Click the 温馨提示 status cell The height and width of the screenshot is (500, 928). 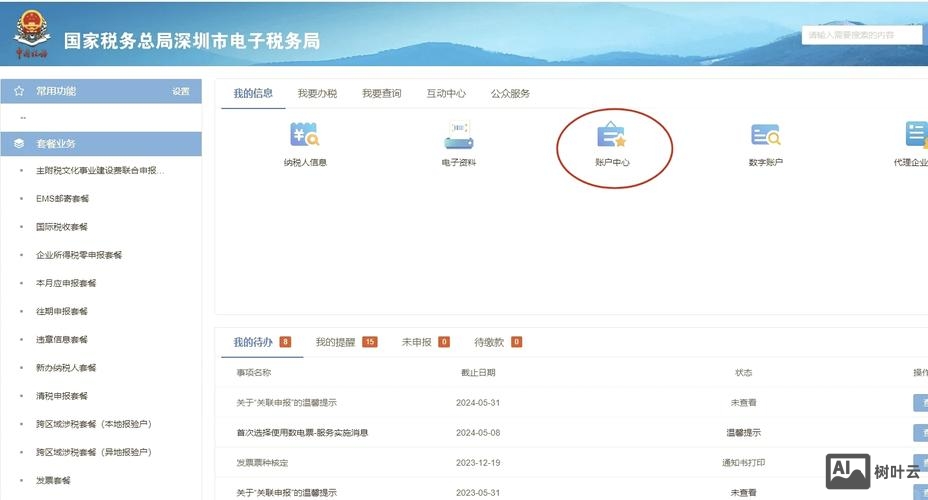[743, 433]
